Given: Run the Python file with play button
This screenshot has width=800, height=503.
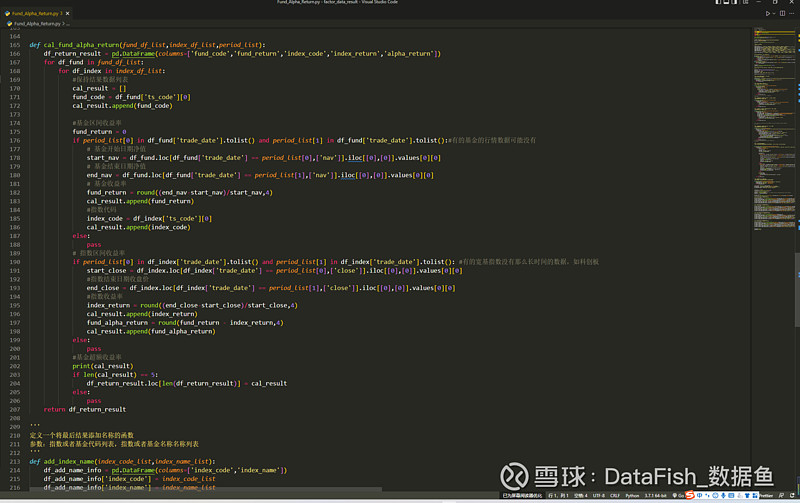Looking at the screenshot, I should click(767, 13).
